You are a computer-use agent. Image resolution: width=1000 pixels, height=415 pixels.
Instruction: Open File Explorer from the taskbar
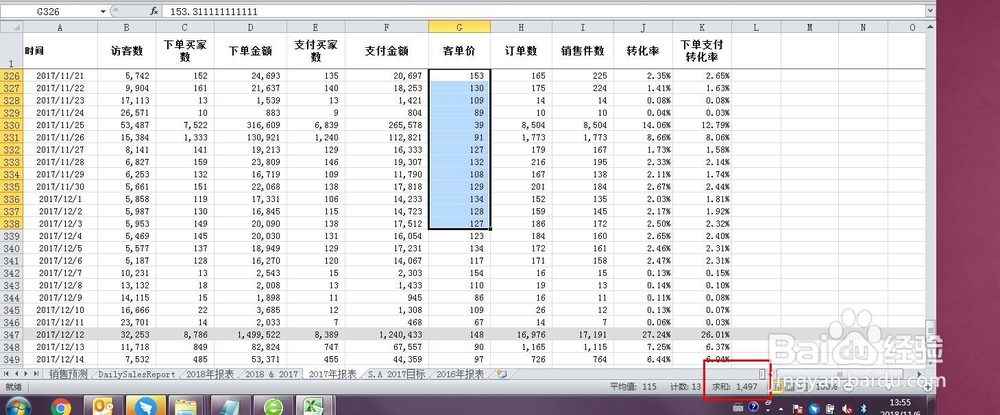[186, 406]
